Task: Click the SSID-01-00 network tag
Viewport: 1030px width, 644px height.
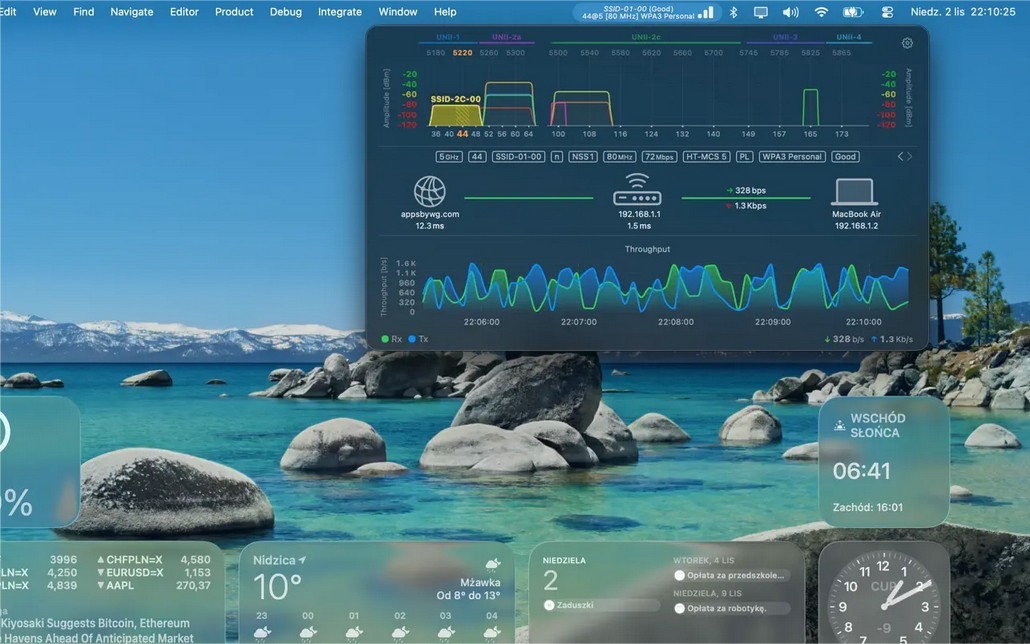Action: pyautogui.click(x=519, y=157)
